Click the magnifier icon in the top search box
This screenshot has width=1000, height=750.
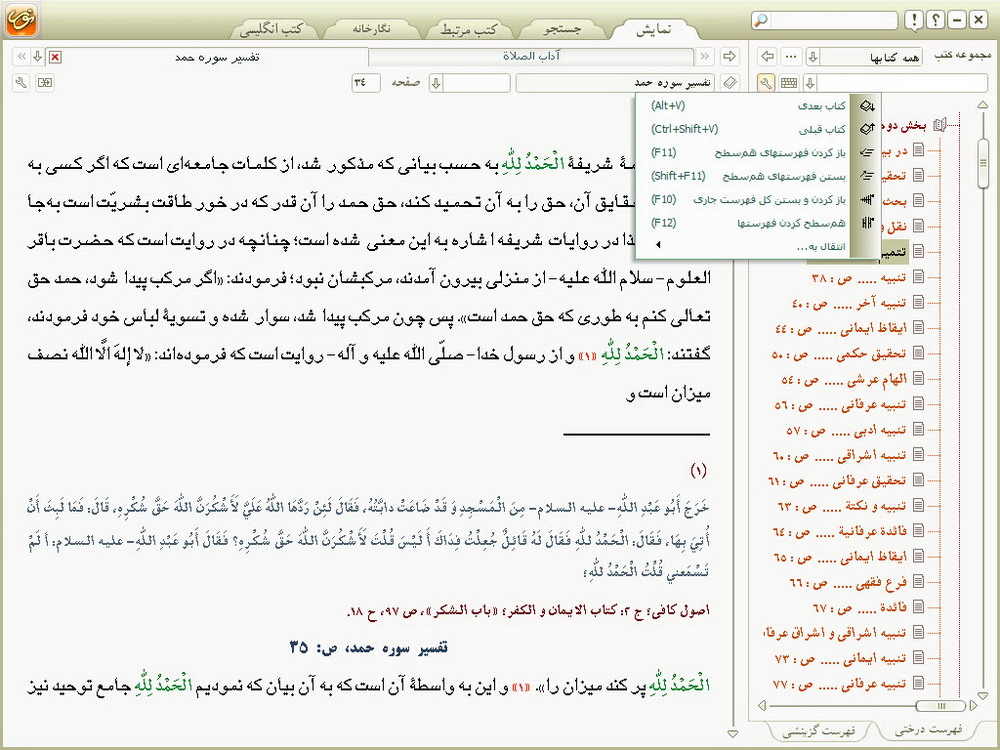tap(761, 20)
